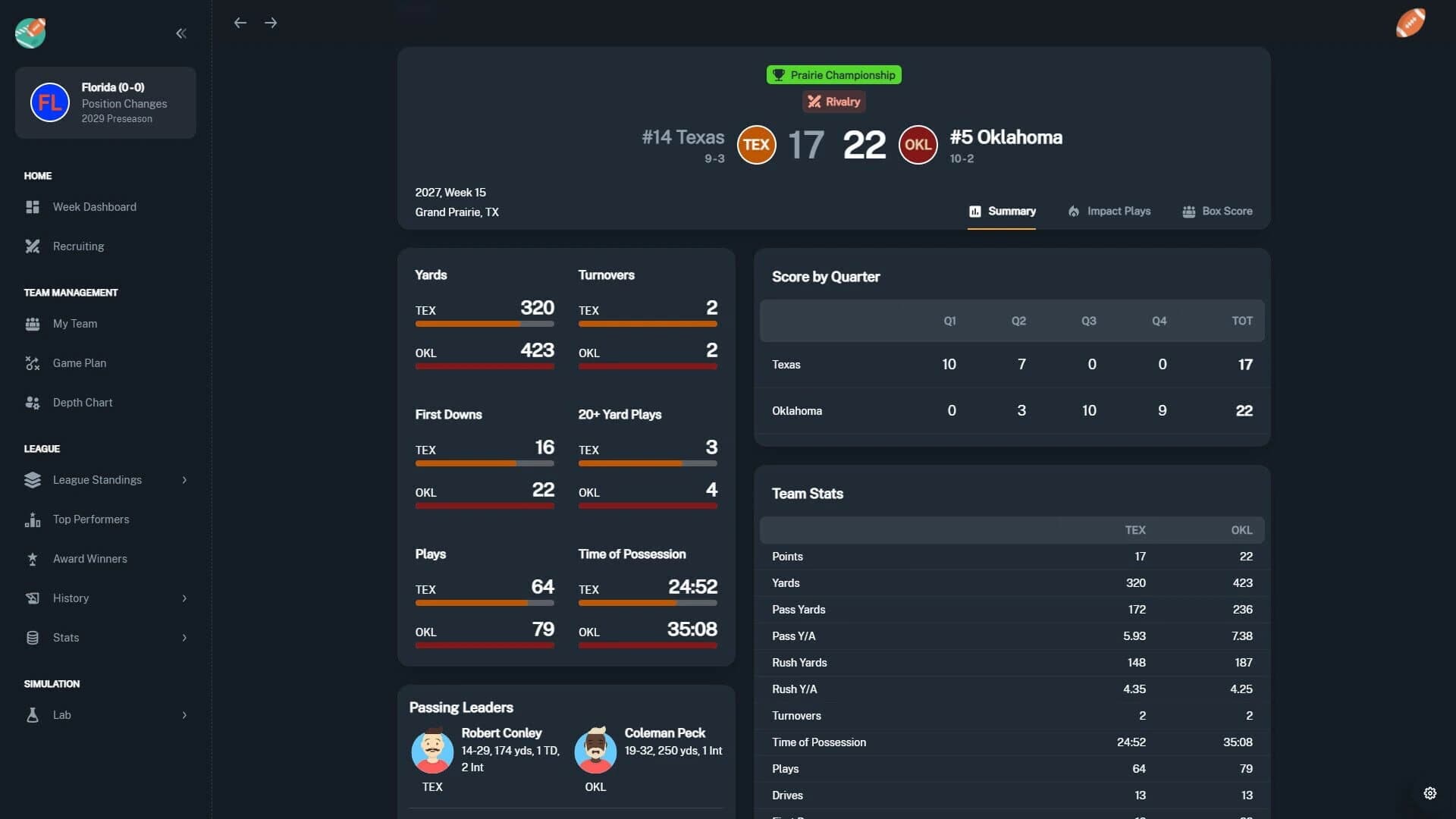Click the football icon in the top-right corner
1456x819 pixels.
(x=1410, y=24)
